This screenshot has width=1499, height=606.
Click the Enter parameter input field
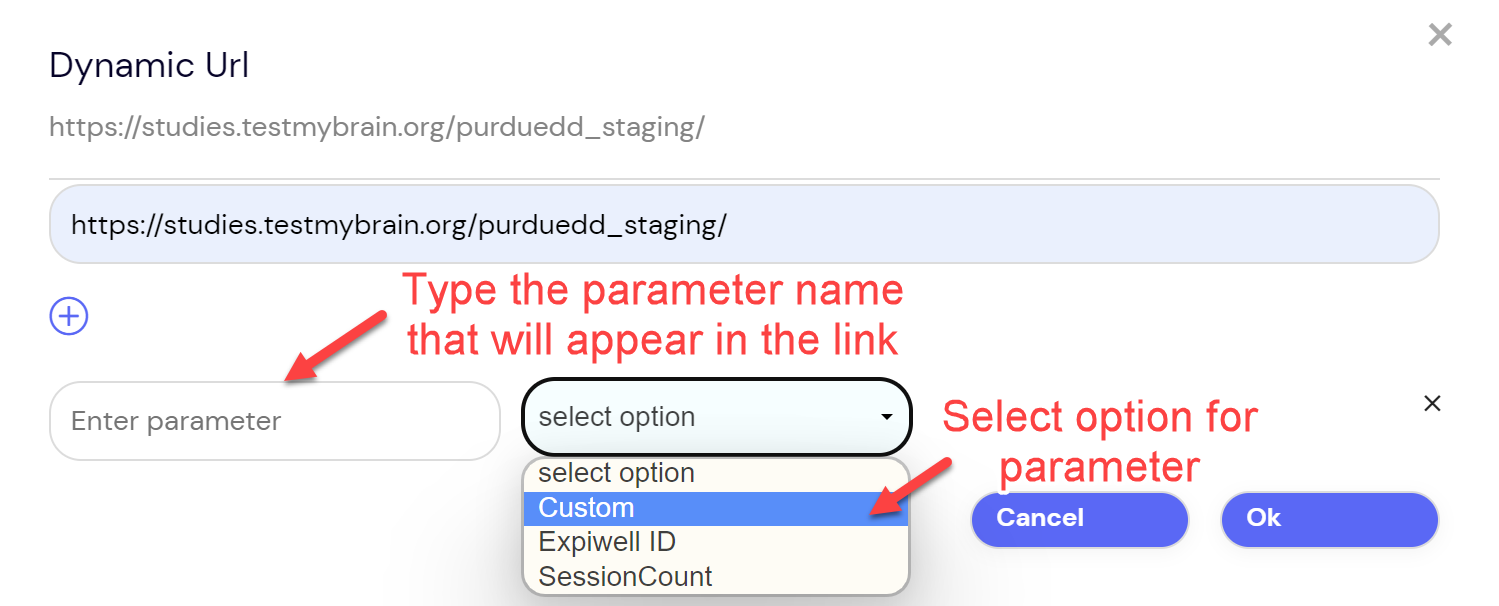click(x=274, y=420)
